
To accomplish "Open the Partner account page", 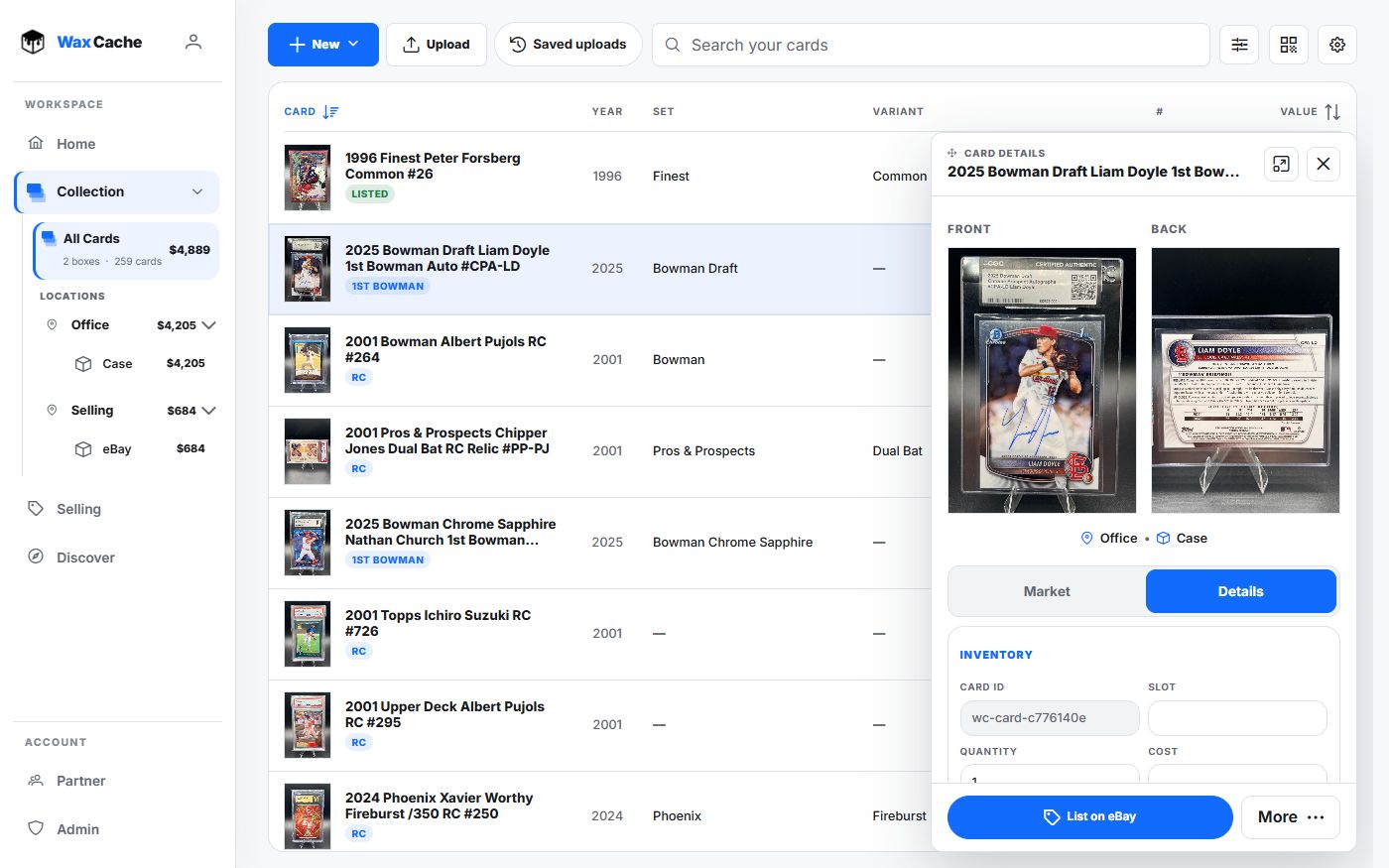I will point(117,781).
